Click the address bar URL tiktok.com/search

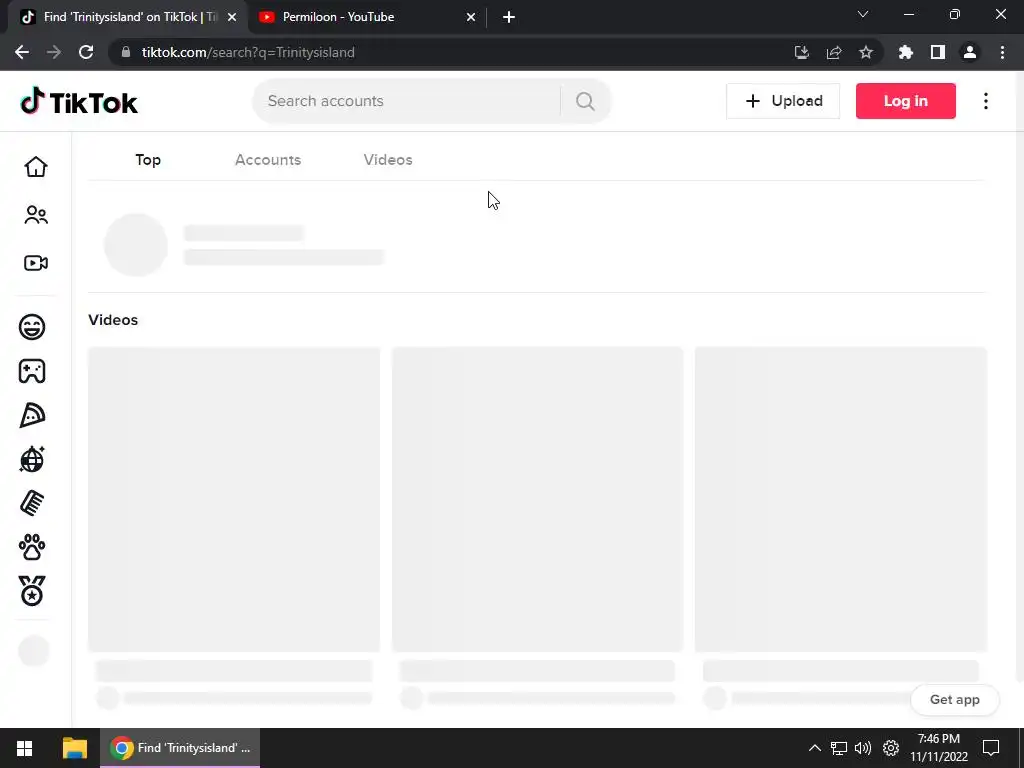point(248,52)
